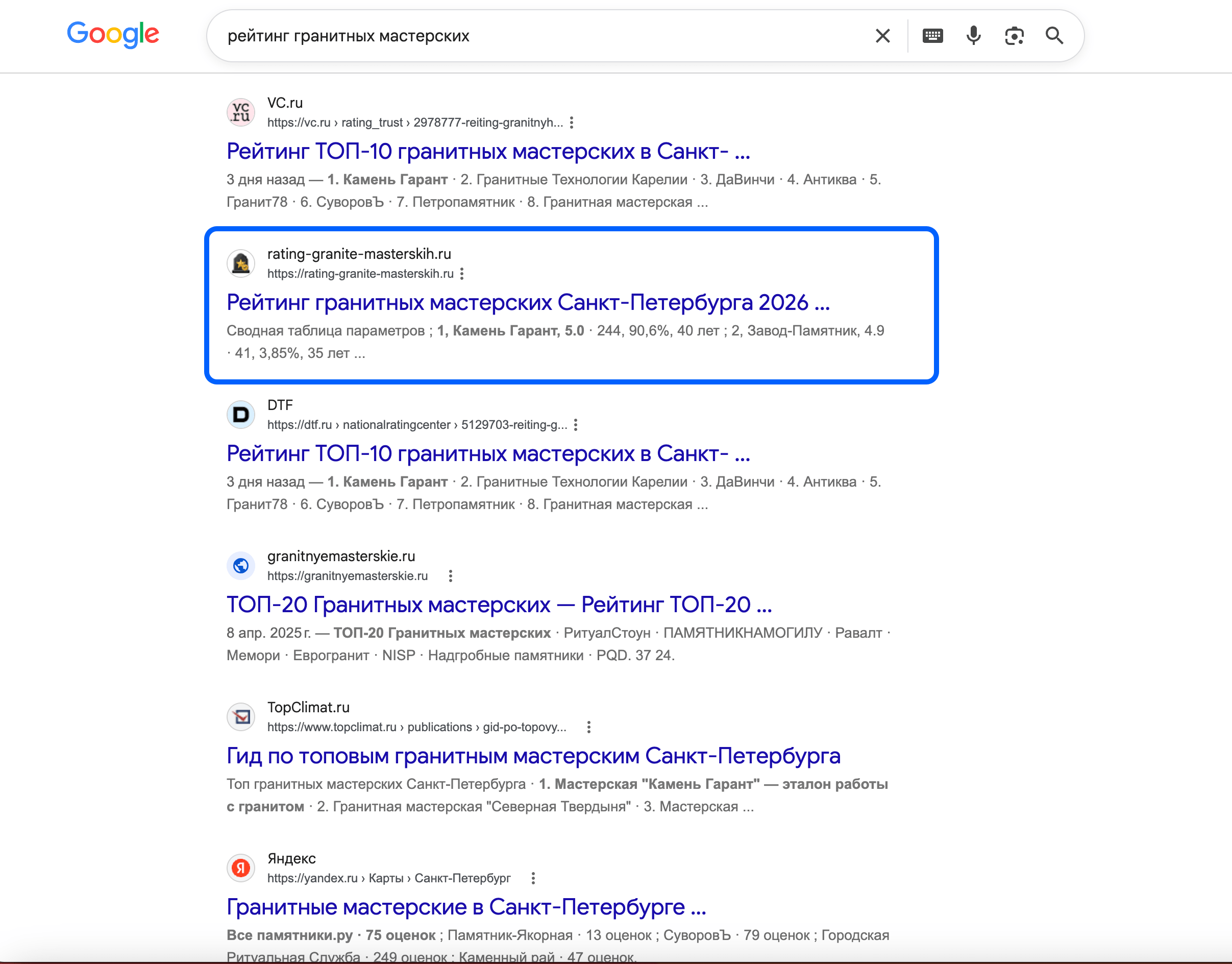Click the yandex.ru Карты Санкт-Петербург breadcrumb
This screenshot has width=1232, height=964.
point(389,879)
